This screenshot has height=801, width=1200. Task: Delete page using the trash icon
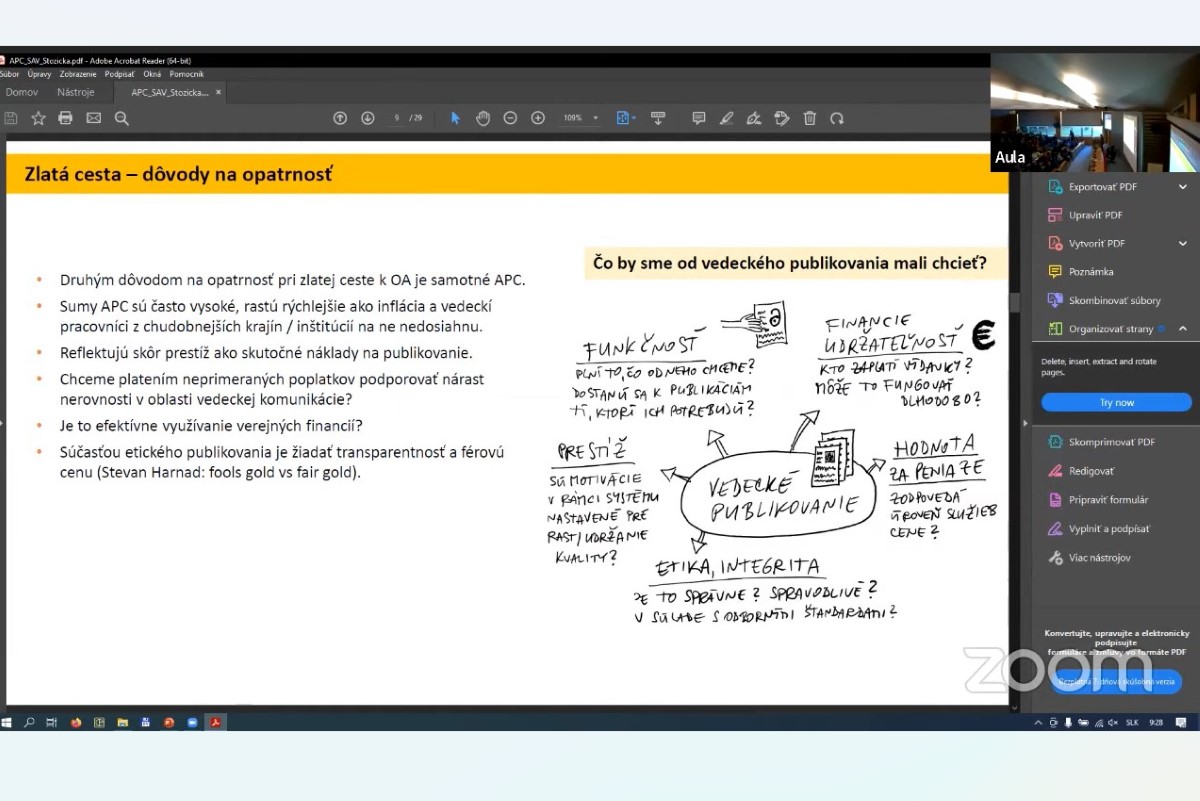pyautogui.click(x=810, y=118)
